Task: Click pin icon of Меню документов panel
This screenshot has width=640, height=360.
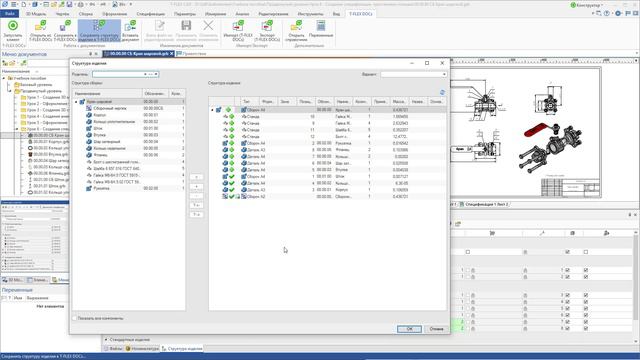Action: pos(91,54)
